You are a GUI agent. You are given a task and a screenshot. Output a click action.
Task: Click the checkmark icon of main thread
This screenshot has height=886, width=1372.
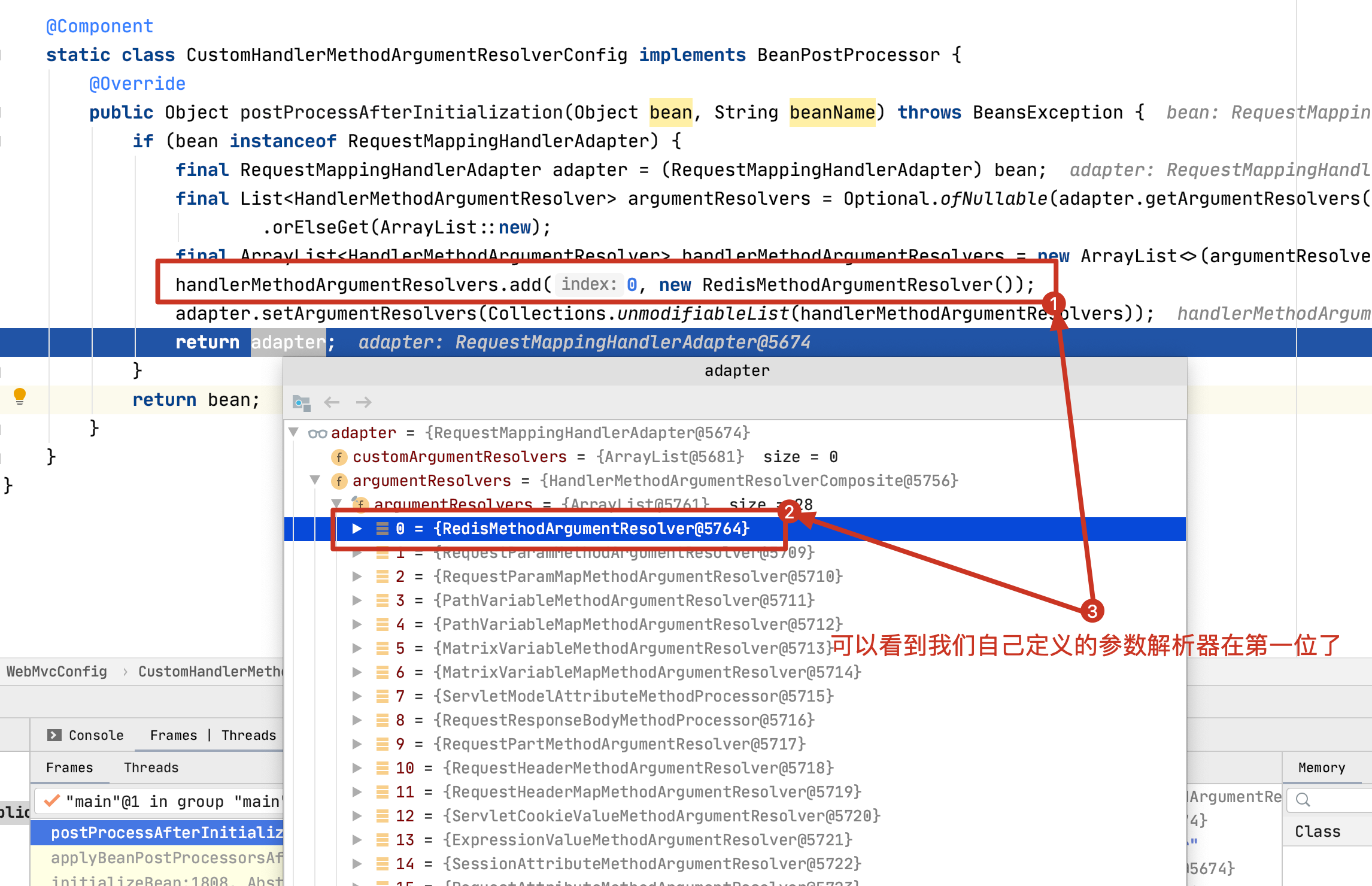pos(52,800)
